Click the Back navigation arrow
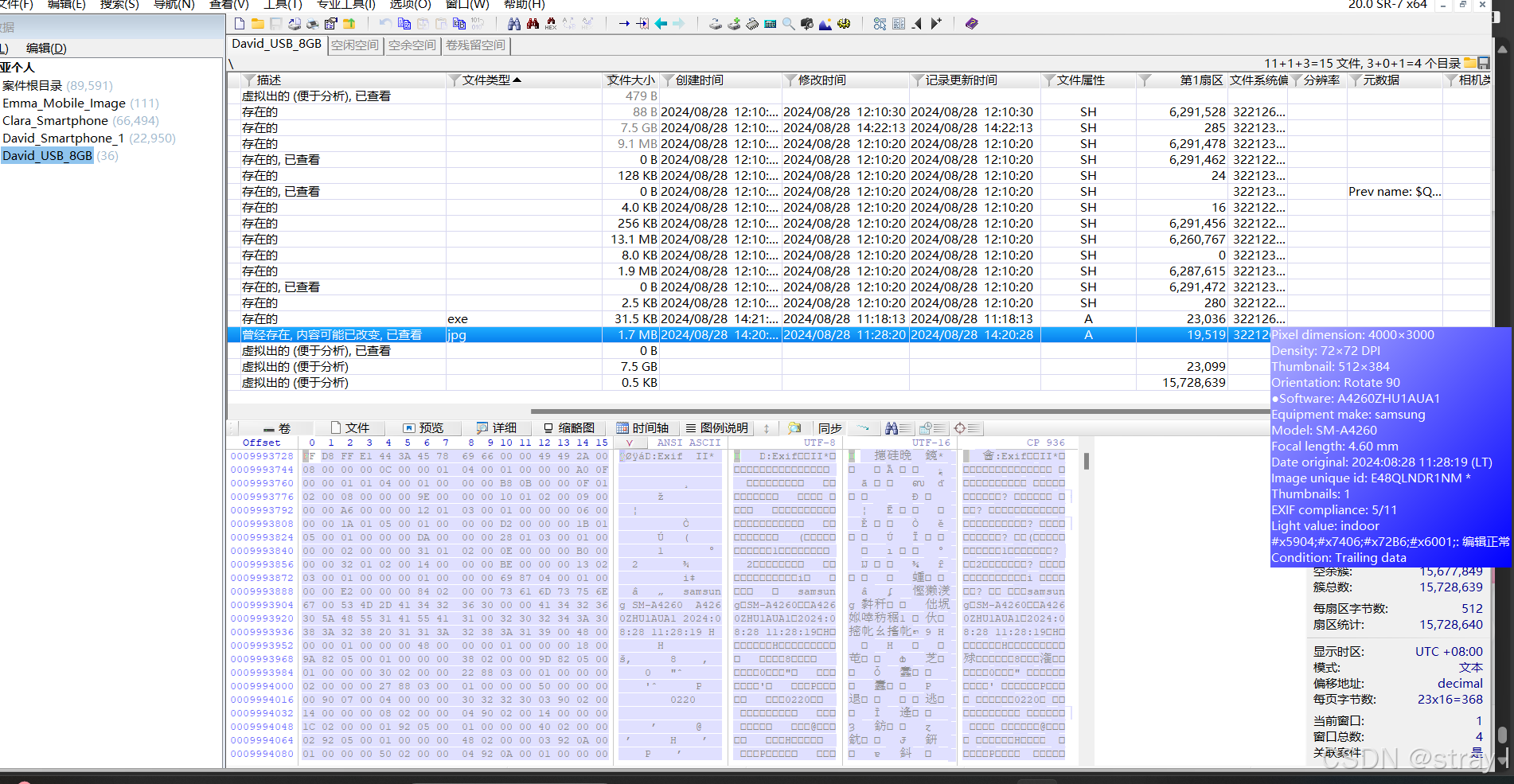Screen dimensions: 1514x784 [x=661, y=24]
